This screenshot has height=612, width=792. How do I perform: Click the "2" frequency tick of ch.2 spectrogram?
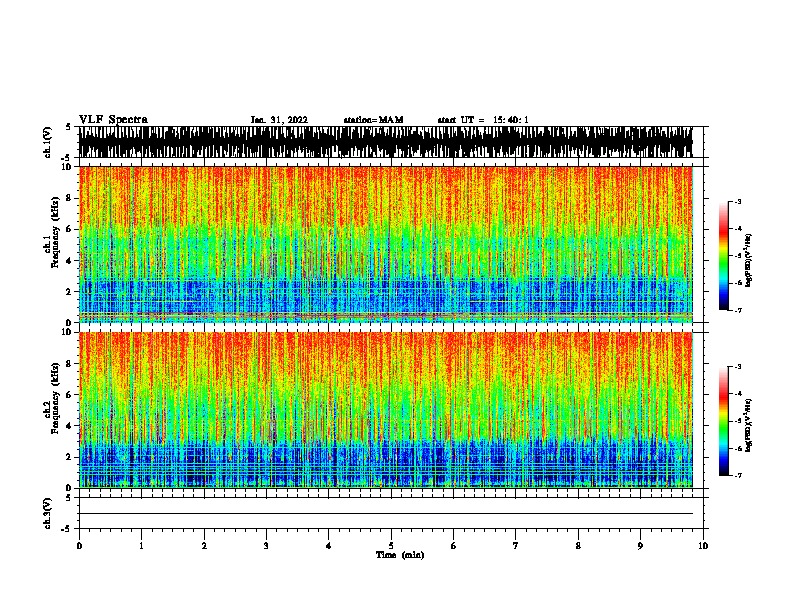coord(70,457)
